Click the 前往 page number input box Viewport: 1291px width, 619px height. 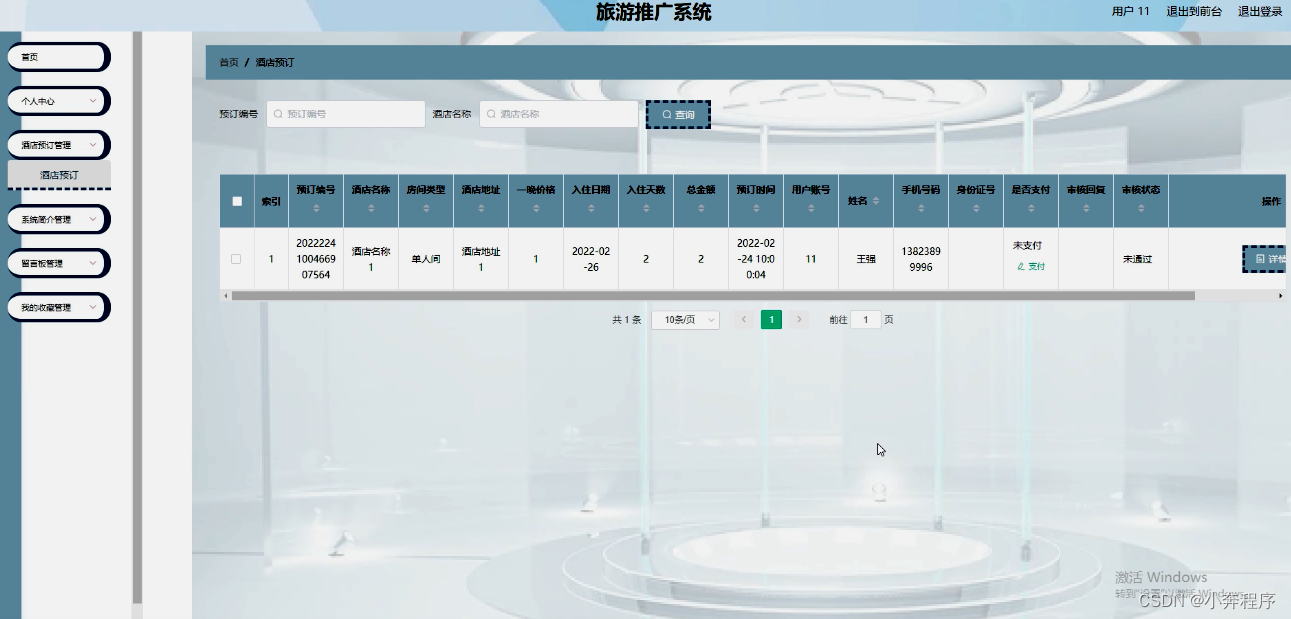coord(866,320)
